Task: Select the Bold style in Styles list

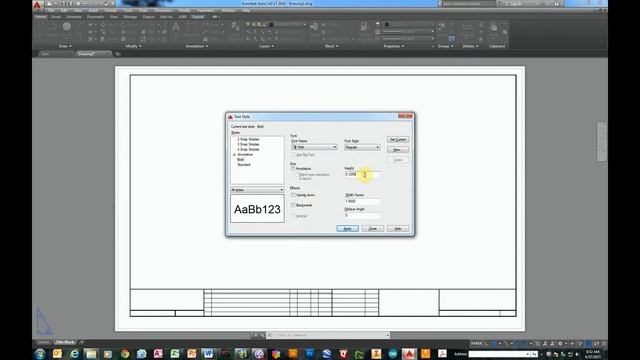Action: click(x=241, y=160)
